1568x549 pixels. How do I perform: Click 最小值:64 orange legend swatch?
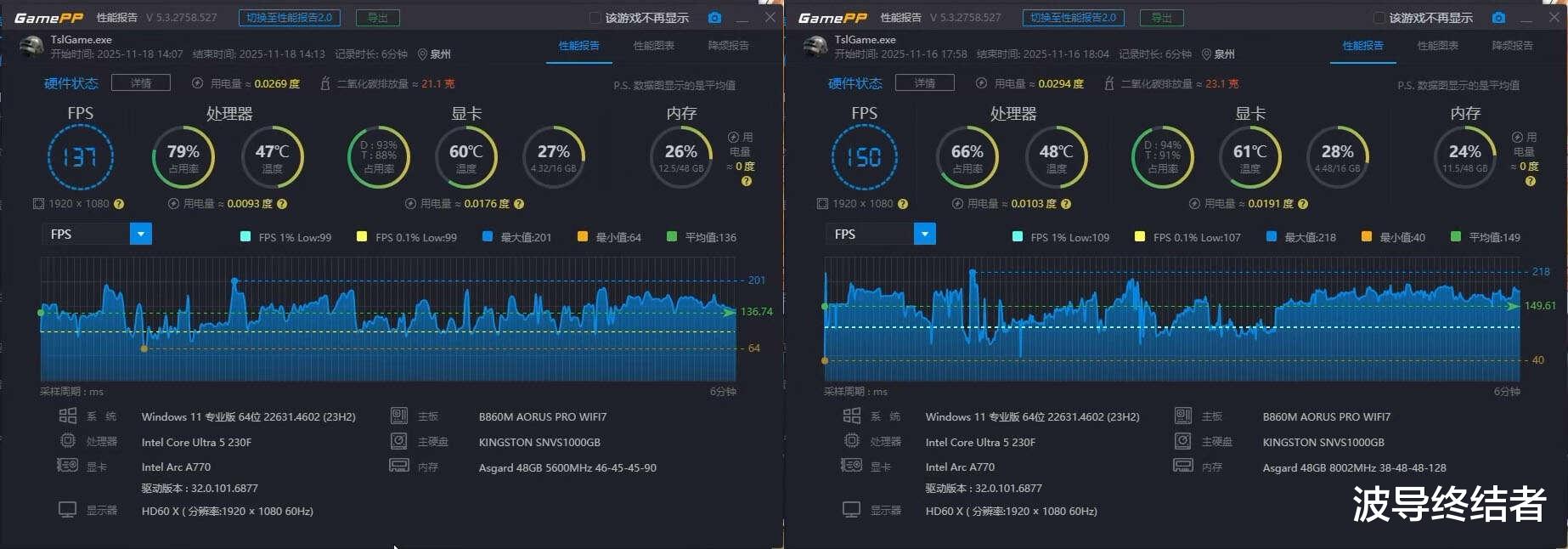click(583, 237)
